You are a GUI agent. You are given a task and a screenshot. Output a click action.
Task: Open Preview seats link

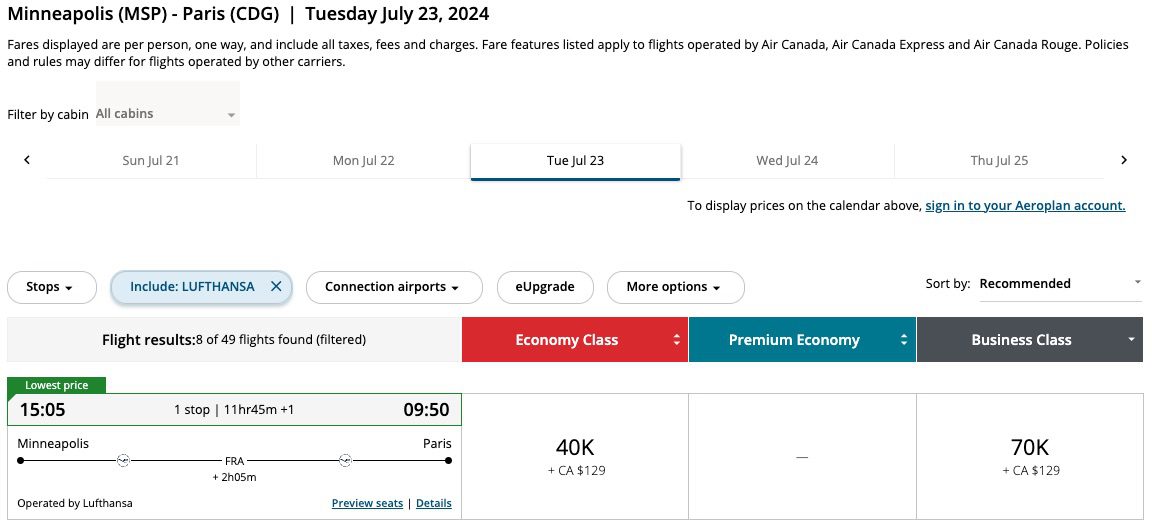click(367, 504)
